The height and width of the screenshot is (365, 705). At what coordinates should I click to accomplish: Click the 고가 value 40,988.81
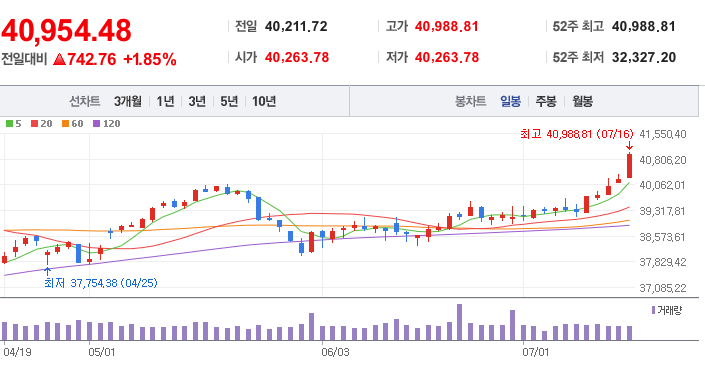[446, 27]
